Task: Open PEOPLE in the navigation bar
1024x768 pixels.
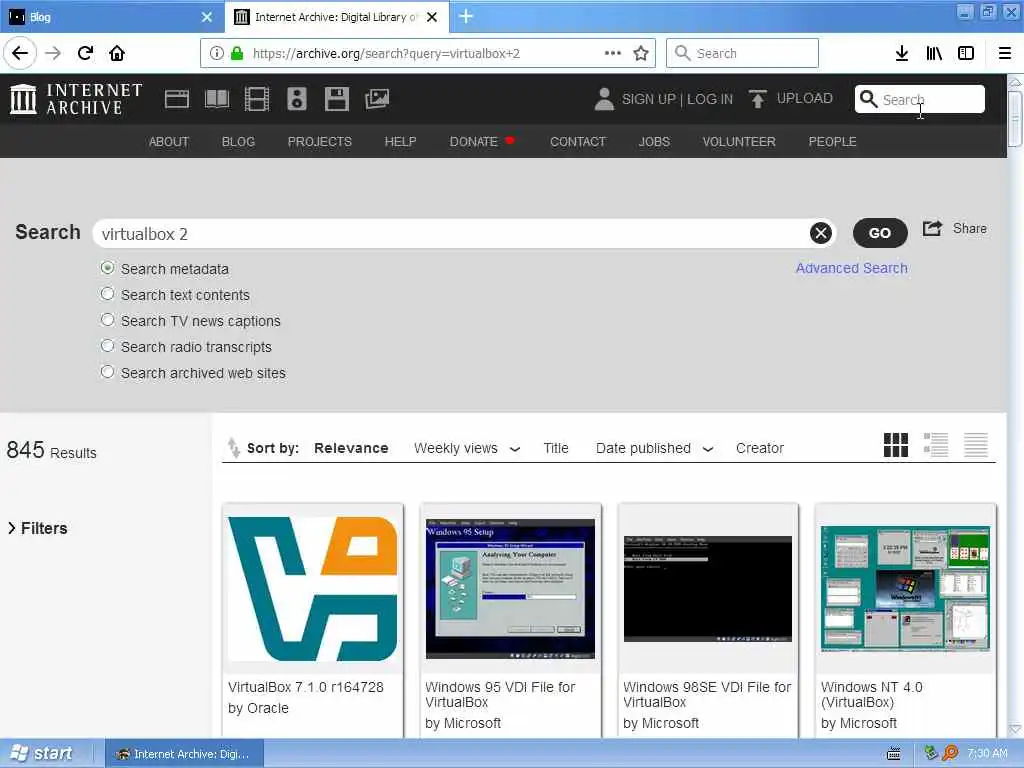Action: coord(833,142)
